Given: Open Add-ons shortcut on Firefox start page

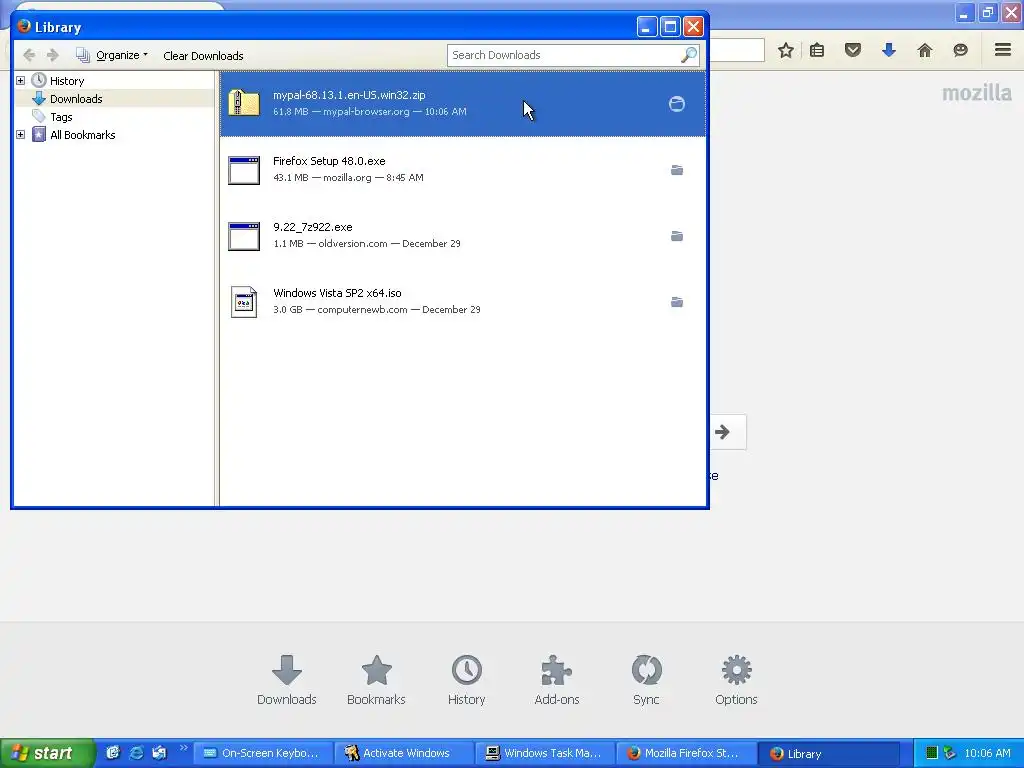Looking at the screenshot, I should point(557,680).
